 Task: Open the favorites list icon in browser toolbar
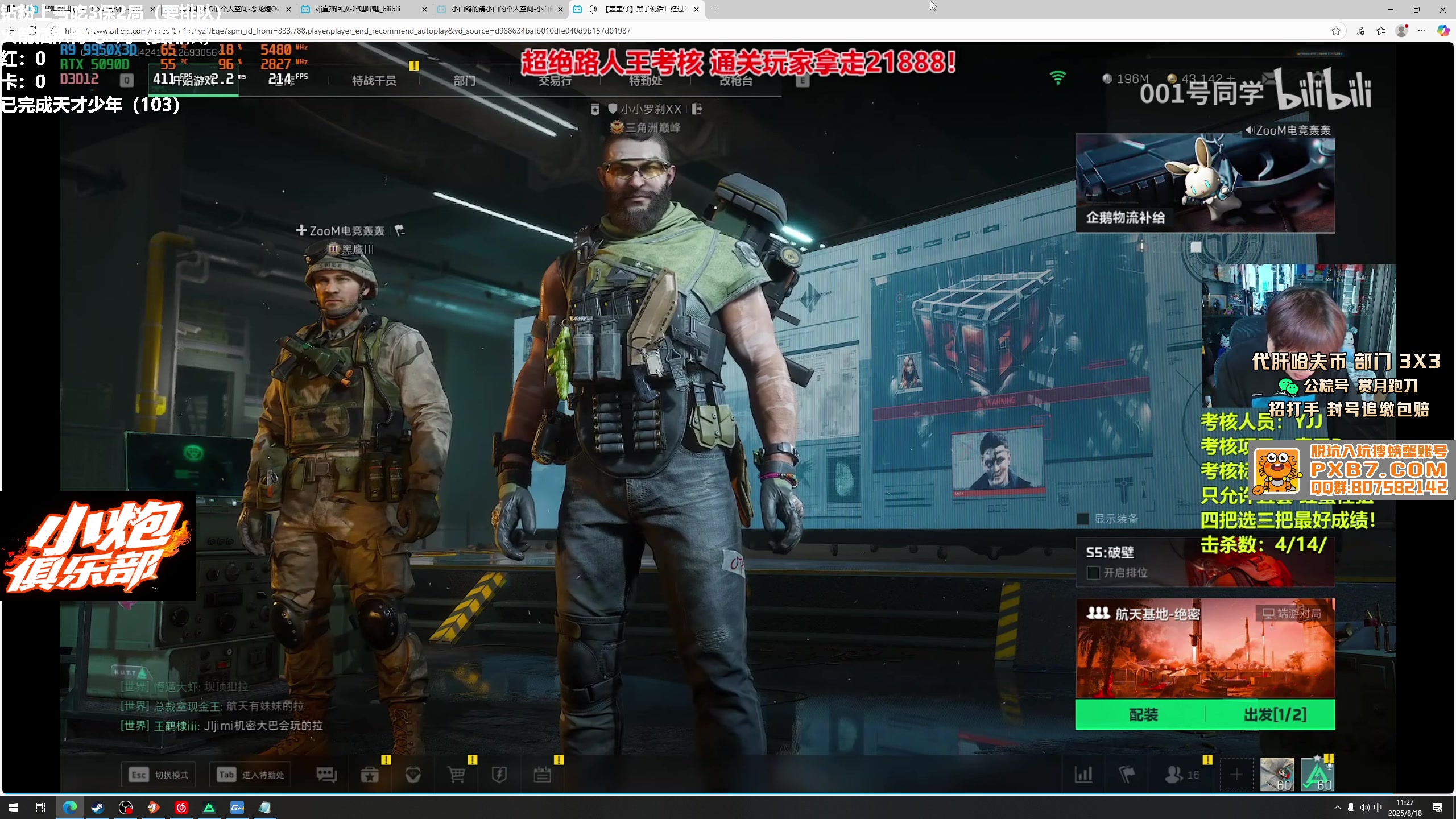[1381, 31]
